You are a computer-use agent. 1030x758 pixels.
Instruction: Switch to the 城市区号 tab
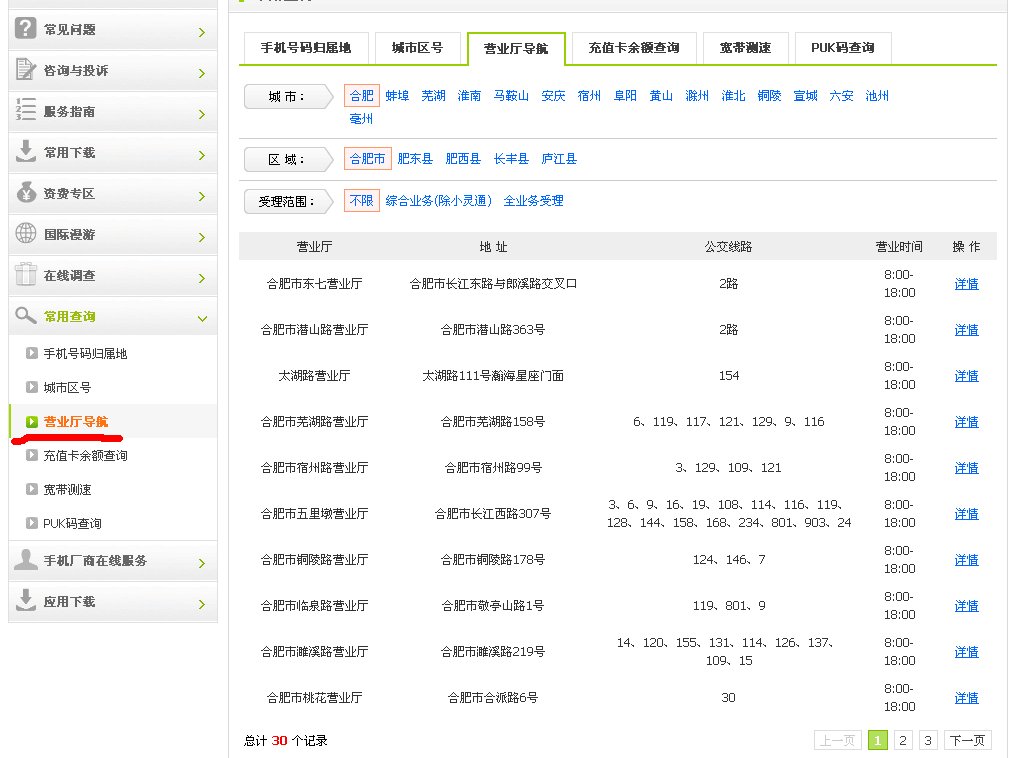pos(418,48)
